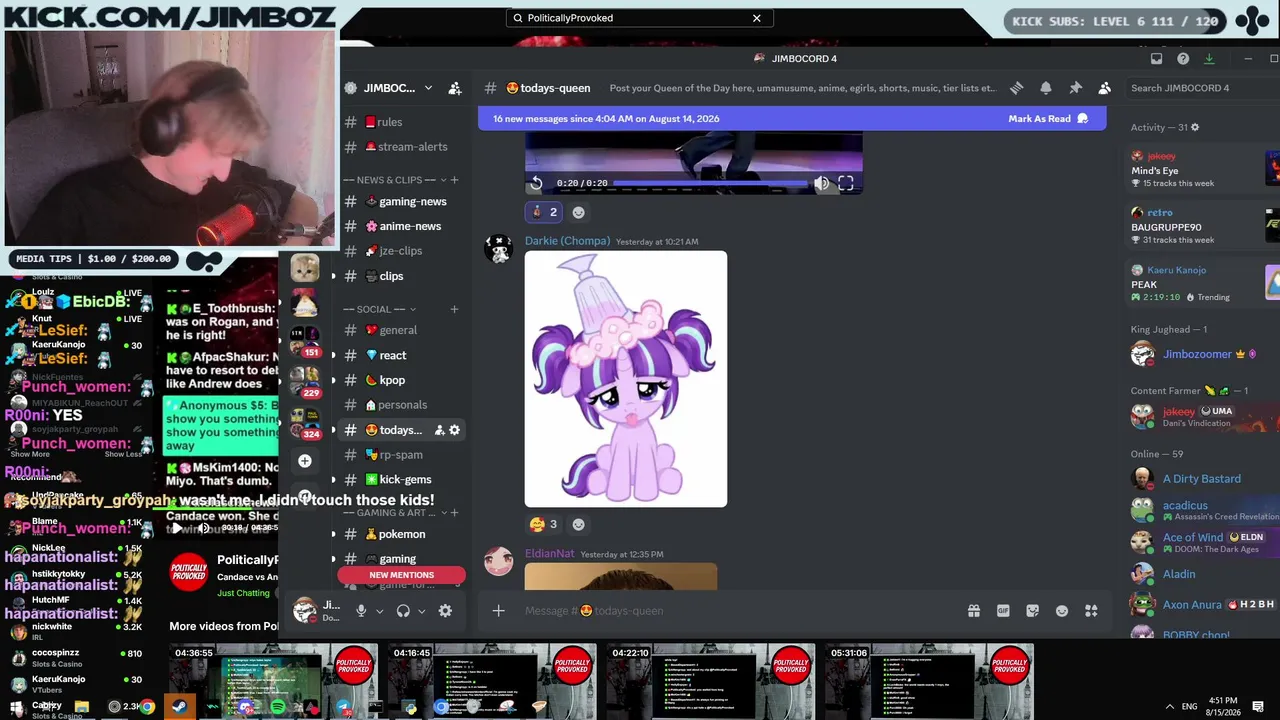This screenshot has width=1280, height=720.
Task: Open the Threads icon in channel header
Action: [x=1016, y=88]
